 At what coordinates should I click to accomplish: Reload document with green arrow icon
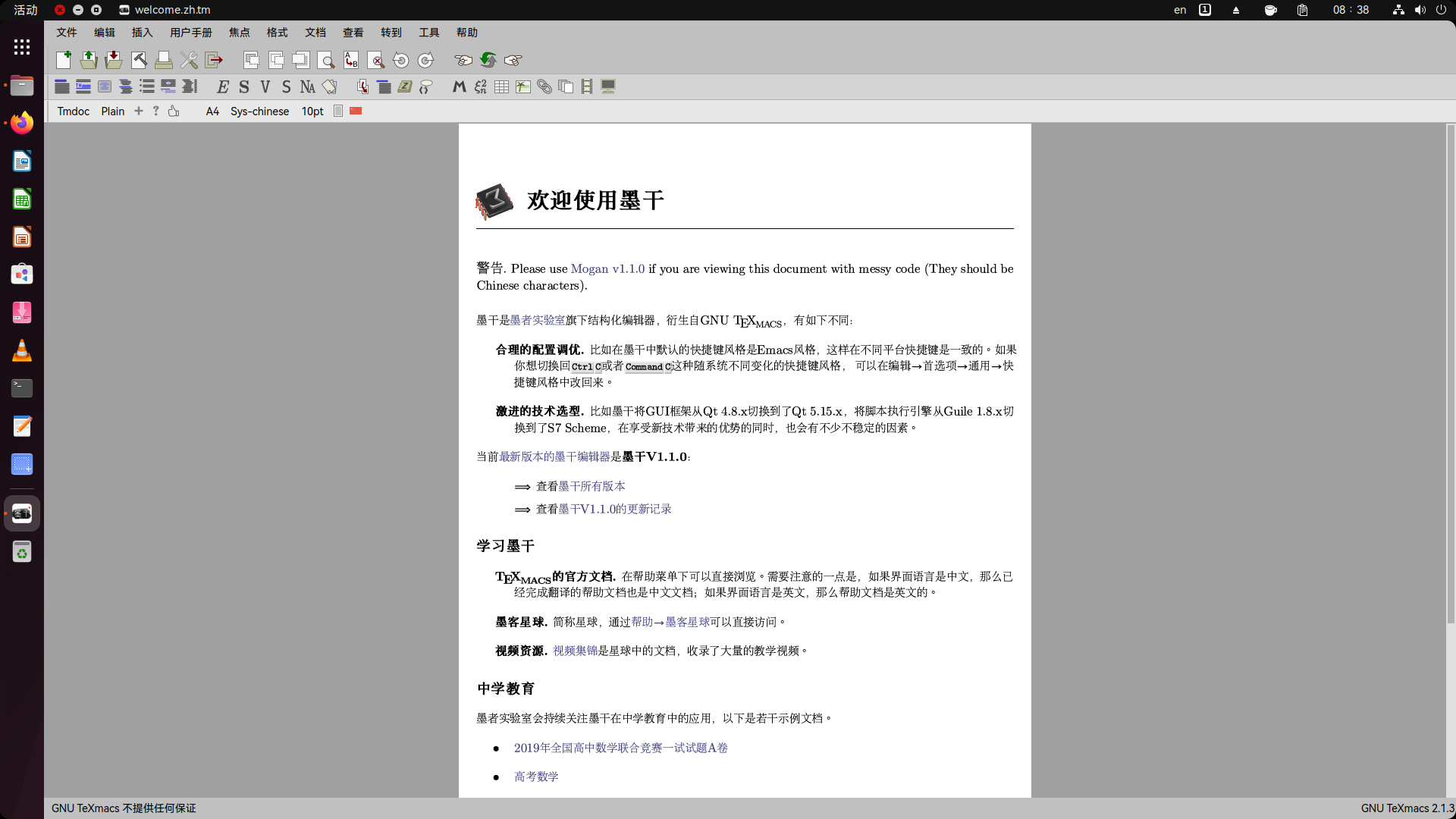click(488, 60)
